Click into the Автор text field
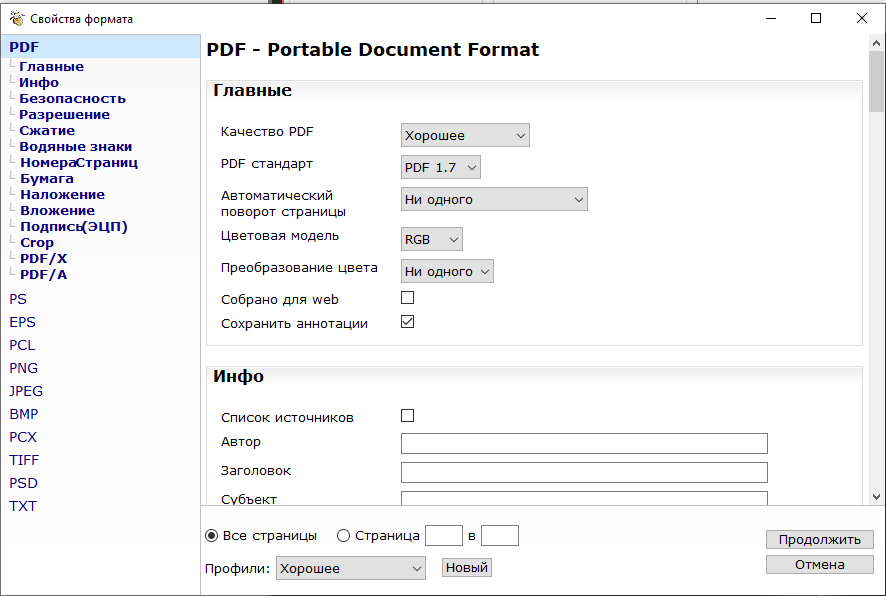 coord(584,444)
